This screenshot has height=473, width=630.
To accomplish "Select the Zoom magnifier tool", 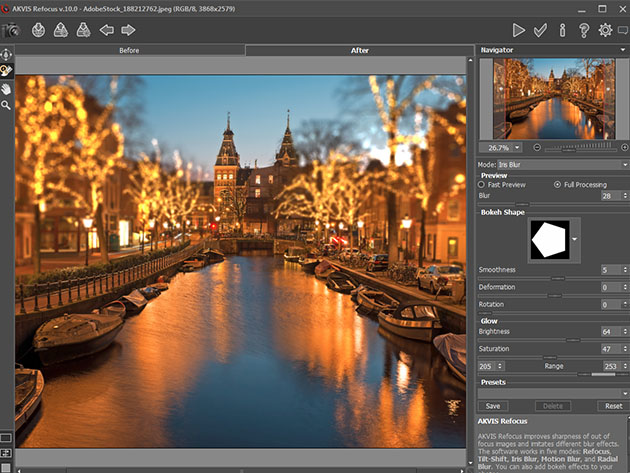I will pyautogui.click(x=7, y=104).
